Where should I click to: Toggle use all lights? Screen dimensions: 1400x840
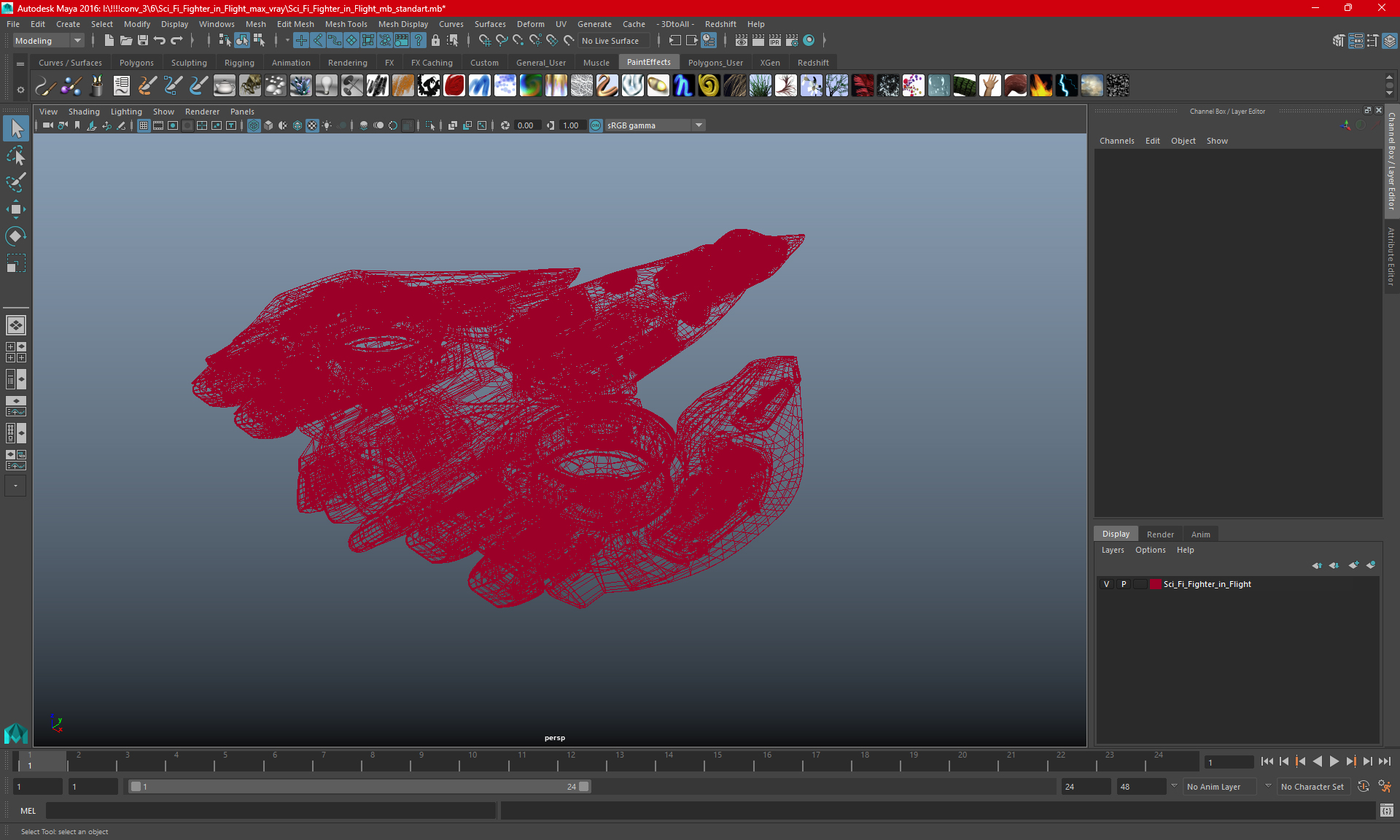coord(327,125)
